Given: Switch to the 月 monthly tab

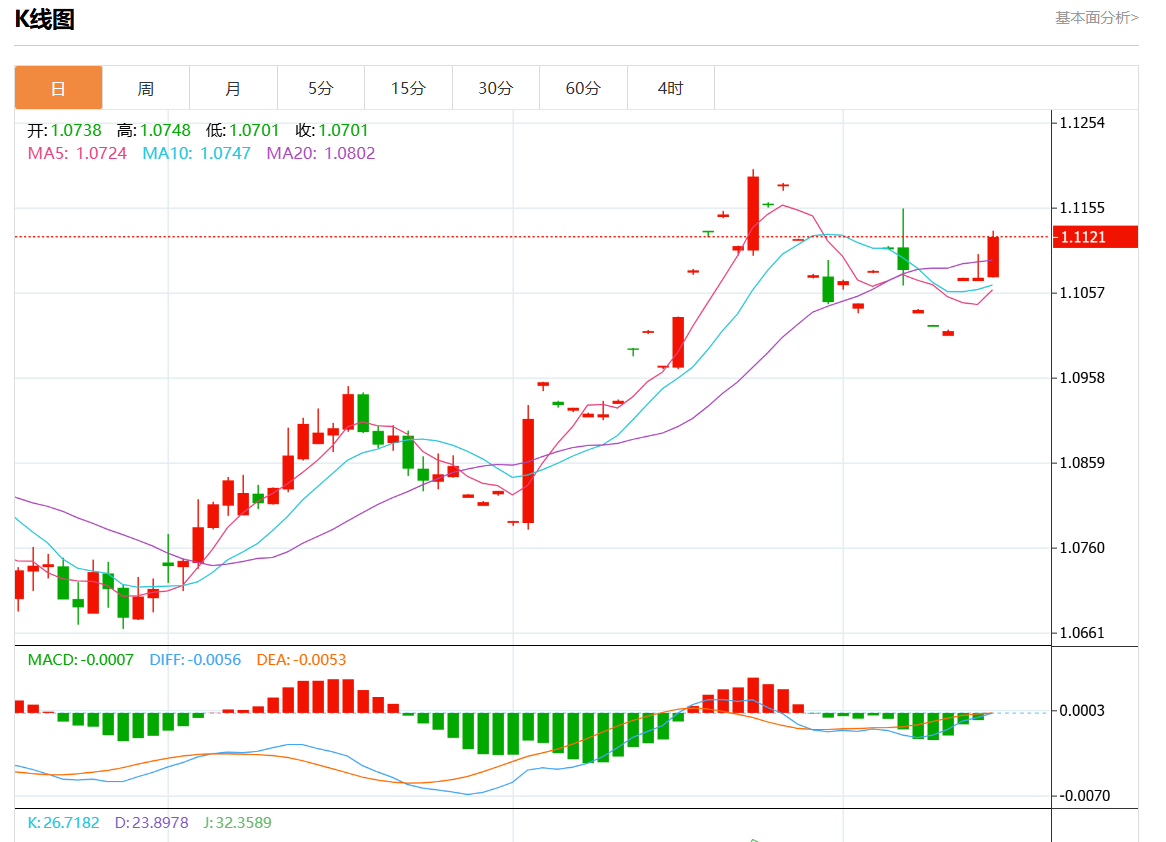Looking at the screenshot, I should [233, 88].
